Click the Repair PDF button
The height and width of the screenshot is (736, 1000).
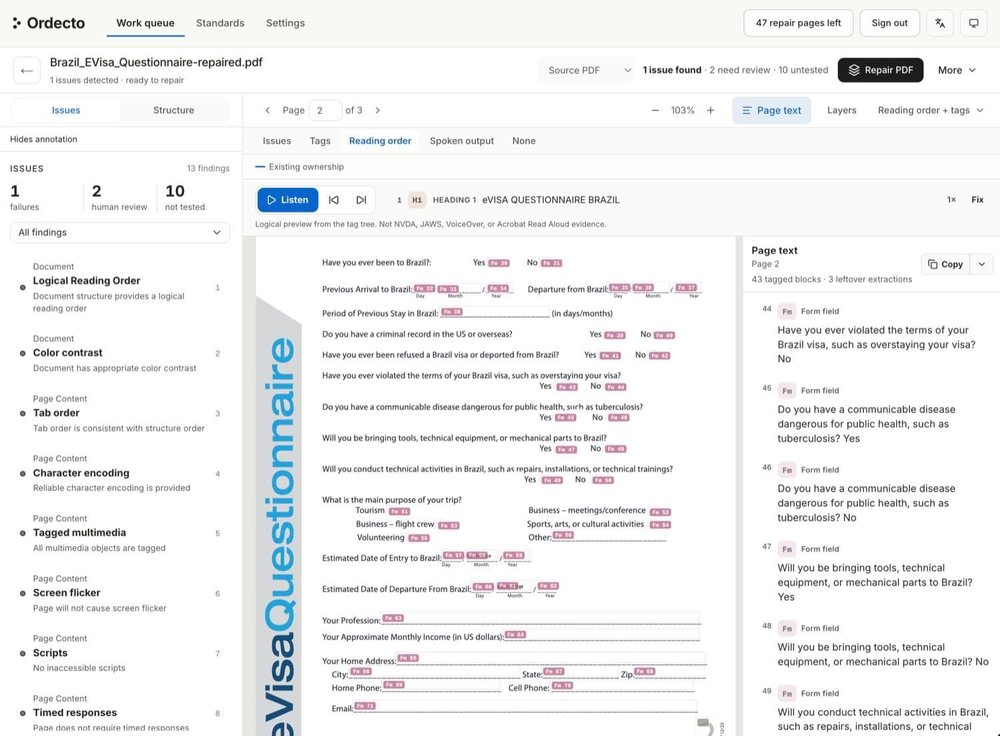tap(880, 70)
